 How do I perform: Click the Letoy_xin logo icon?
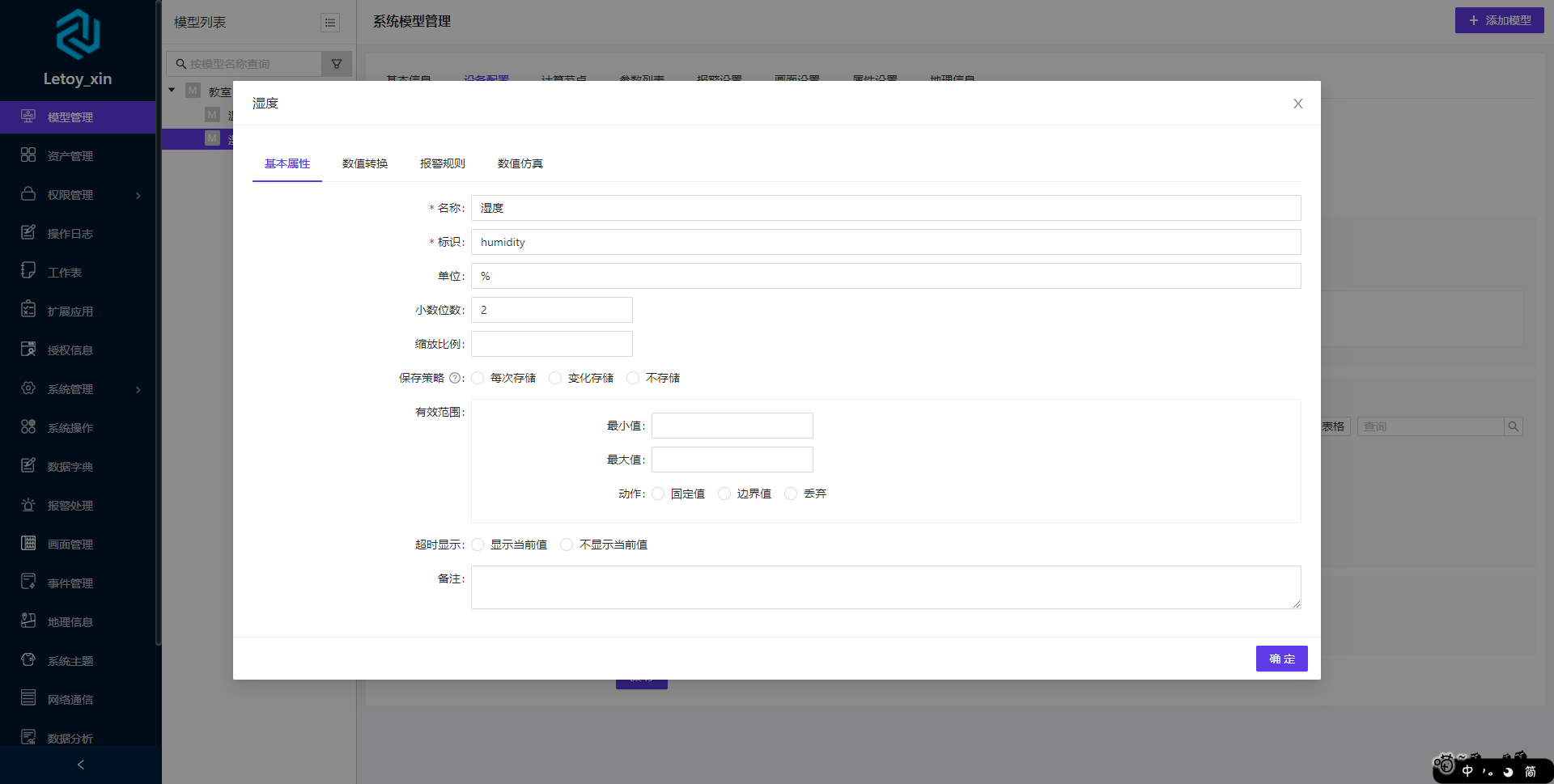click(x=78, y=34)
